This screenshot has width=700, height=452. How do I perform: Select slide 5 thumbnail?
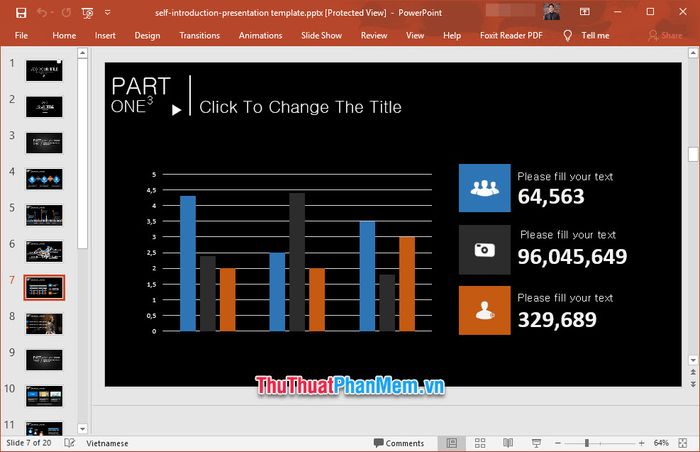pos(44,215)
